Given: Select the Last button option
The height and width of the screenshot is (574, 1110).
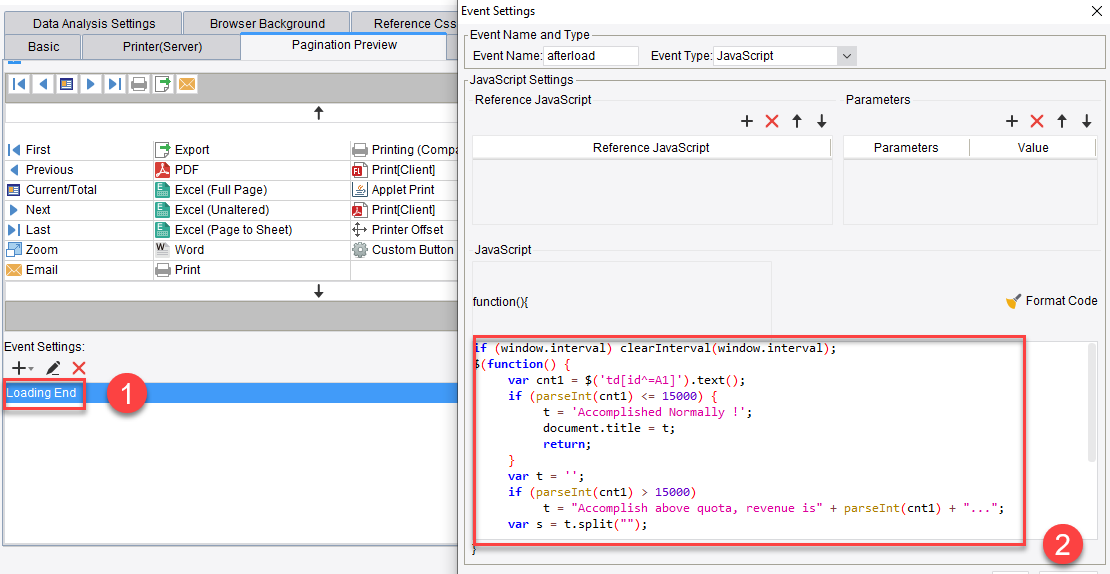Looking at the screenshot, I should click(x=29, y=229).
